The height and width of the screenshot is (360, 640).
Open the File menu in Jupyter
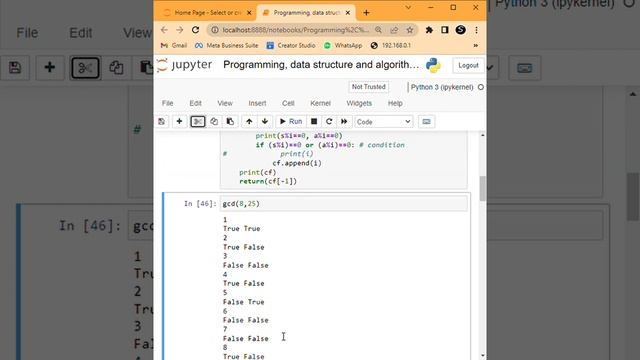(x=168, y=103)
